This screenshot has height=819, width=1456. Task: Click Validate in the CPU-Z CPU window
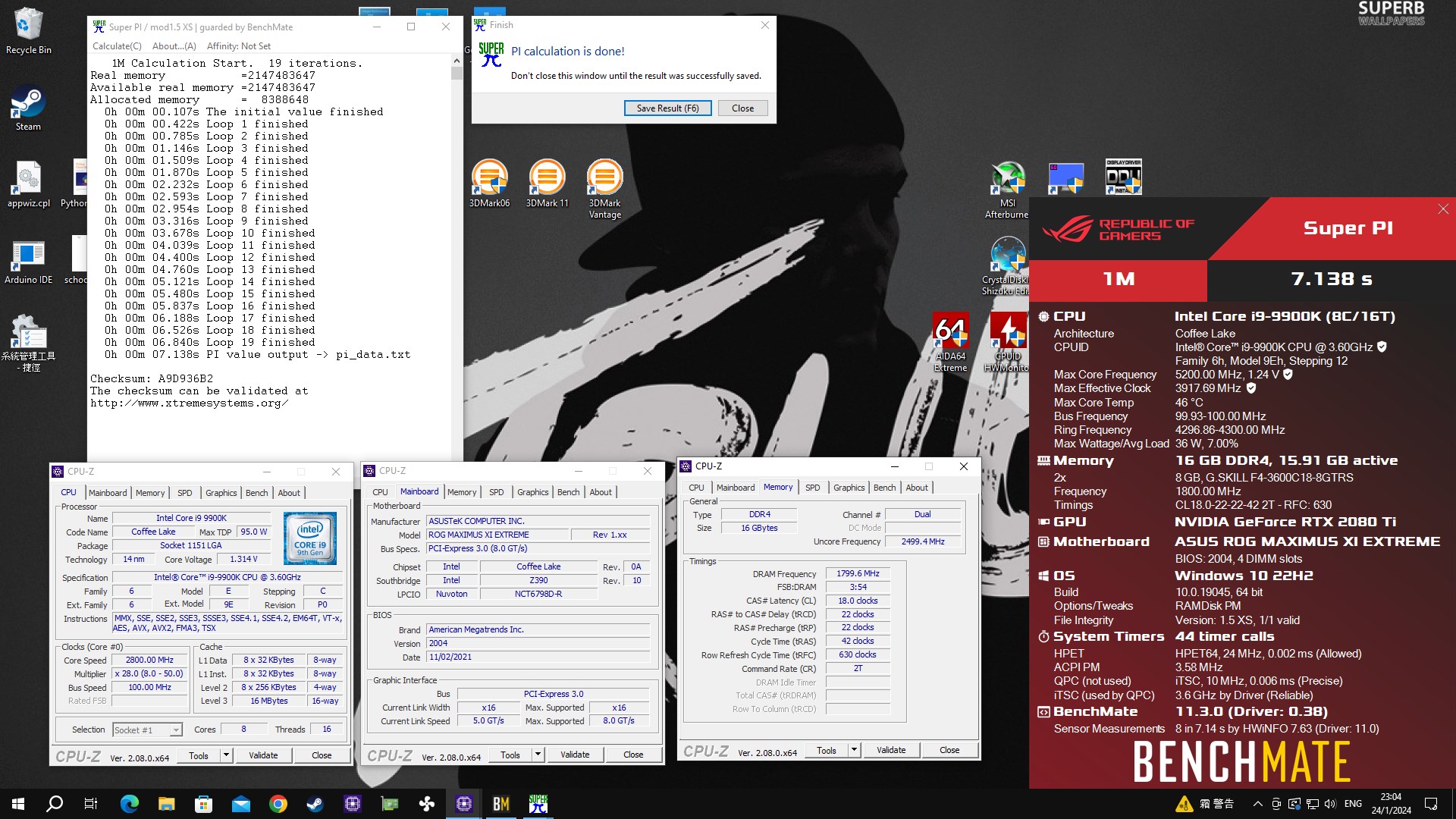263,755
